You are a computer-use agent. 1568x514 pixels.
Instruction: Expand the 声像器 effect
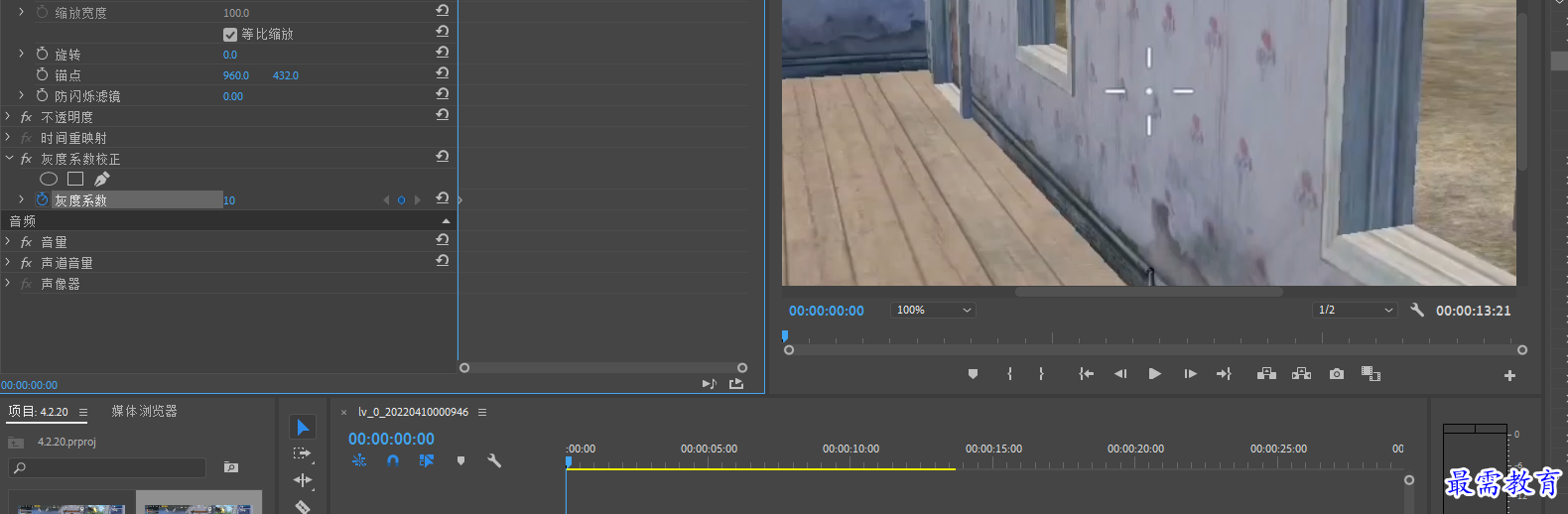8,284
